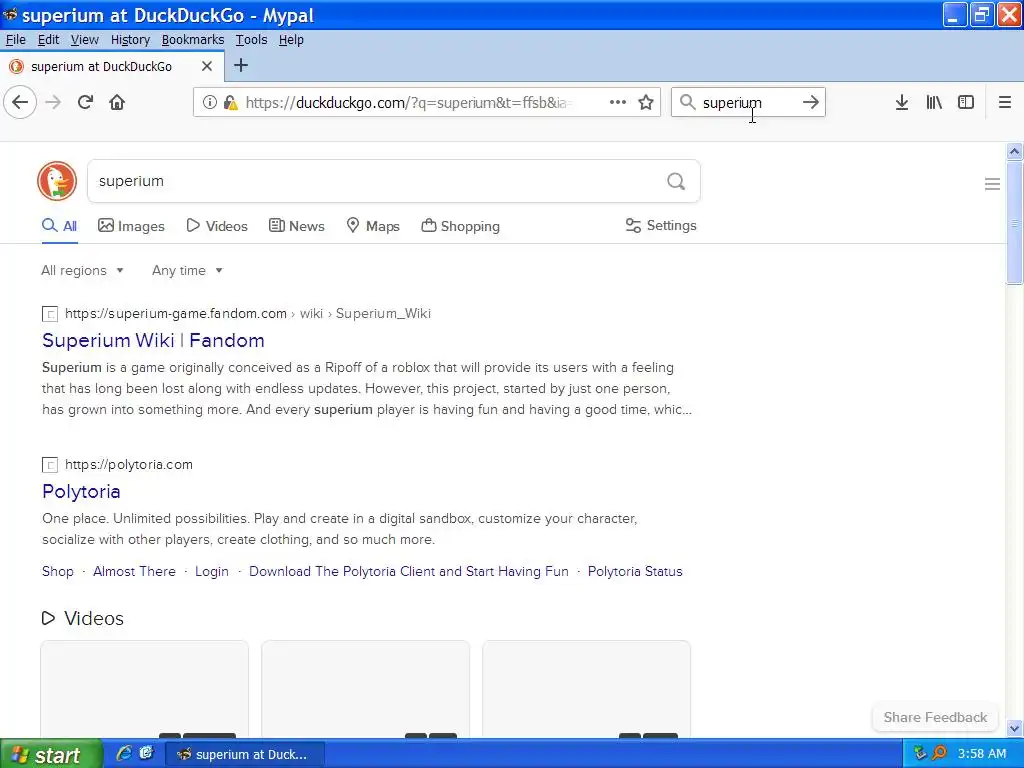Viewport: 1024px width, 768px height.
Task: Click the orange tray icon by clock
Action: tap(939, 754)
